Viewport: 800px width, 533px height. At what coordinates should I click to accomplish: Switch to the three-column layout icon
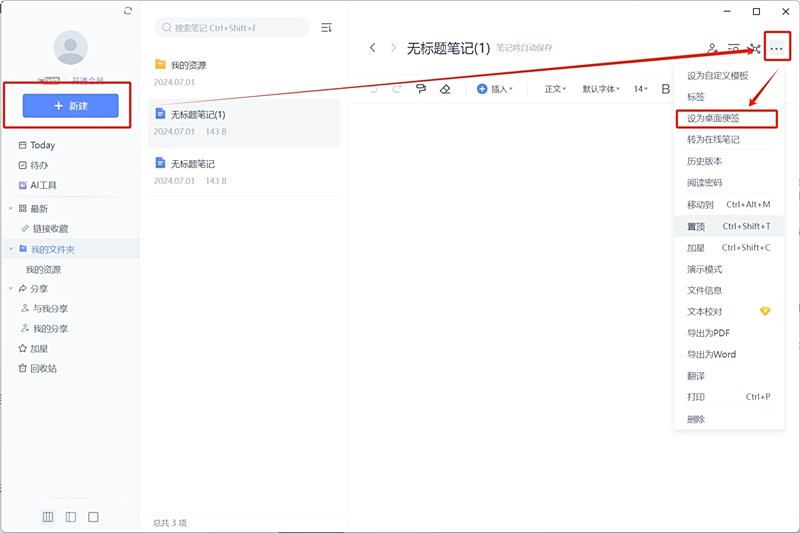pos(48,517)
